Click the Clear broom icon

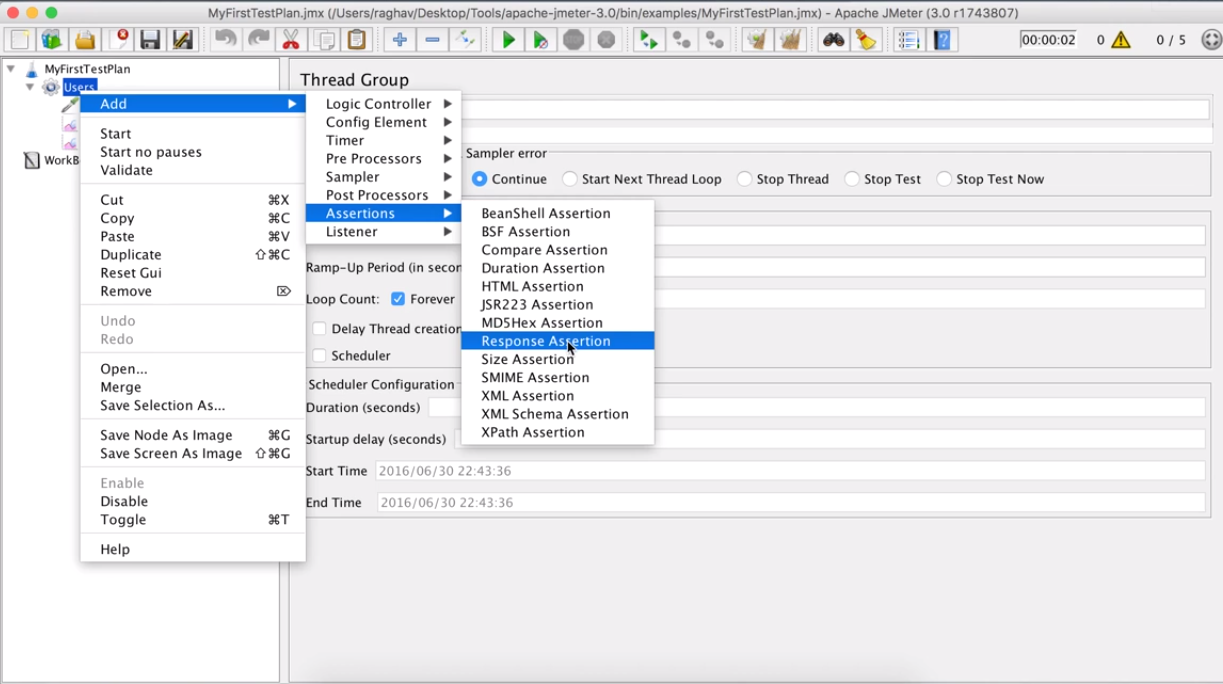point(758,40)
